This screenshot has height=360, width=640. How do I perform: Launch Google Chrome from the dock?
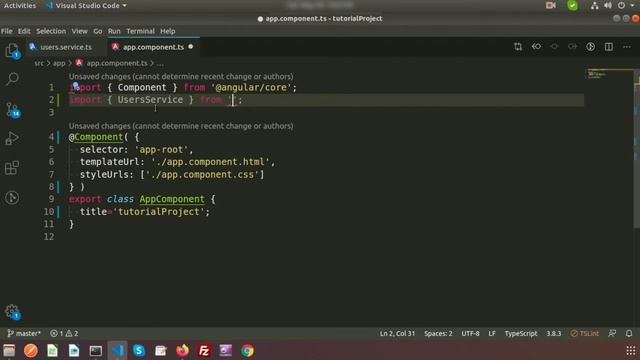click(x=247, y=351)
